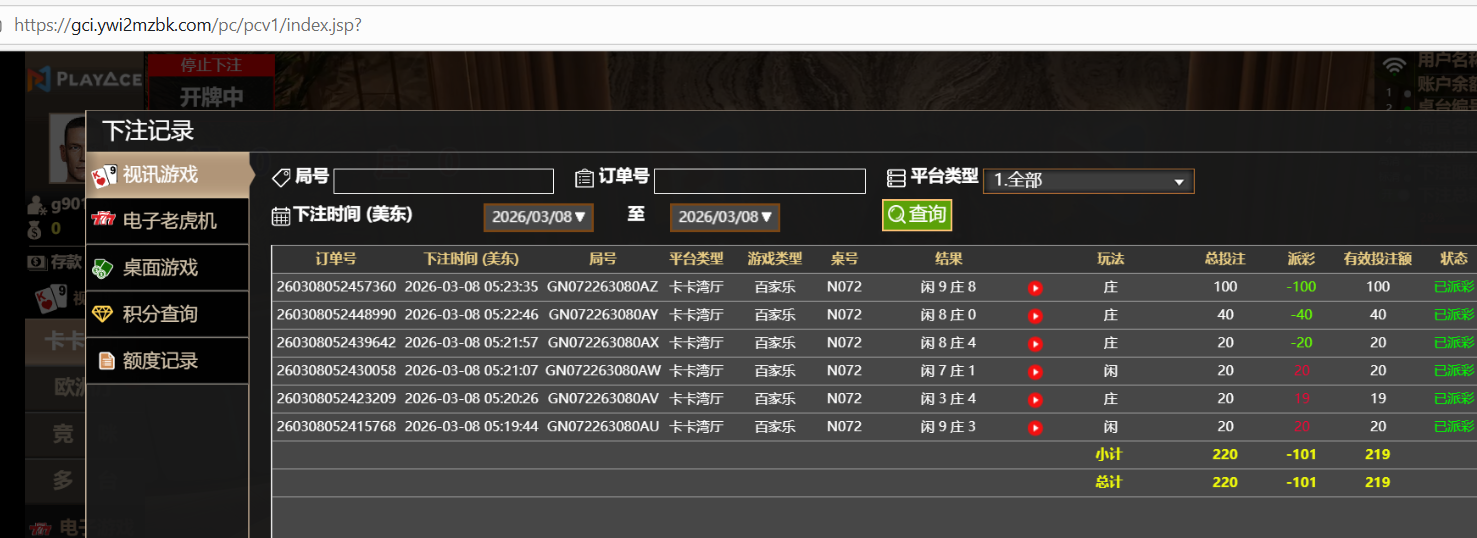Image resolution: width=1477 pixels, height=538 pixels.
Task: Click the replay icon for round GN072263080AV
Action: coord(1035,400)
